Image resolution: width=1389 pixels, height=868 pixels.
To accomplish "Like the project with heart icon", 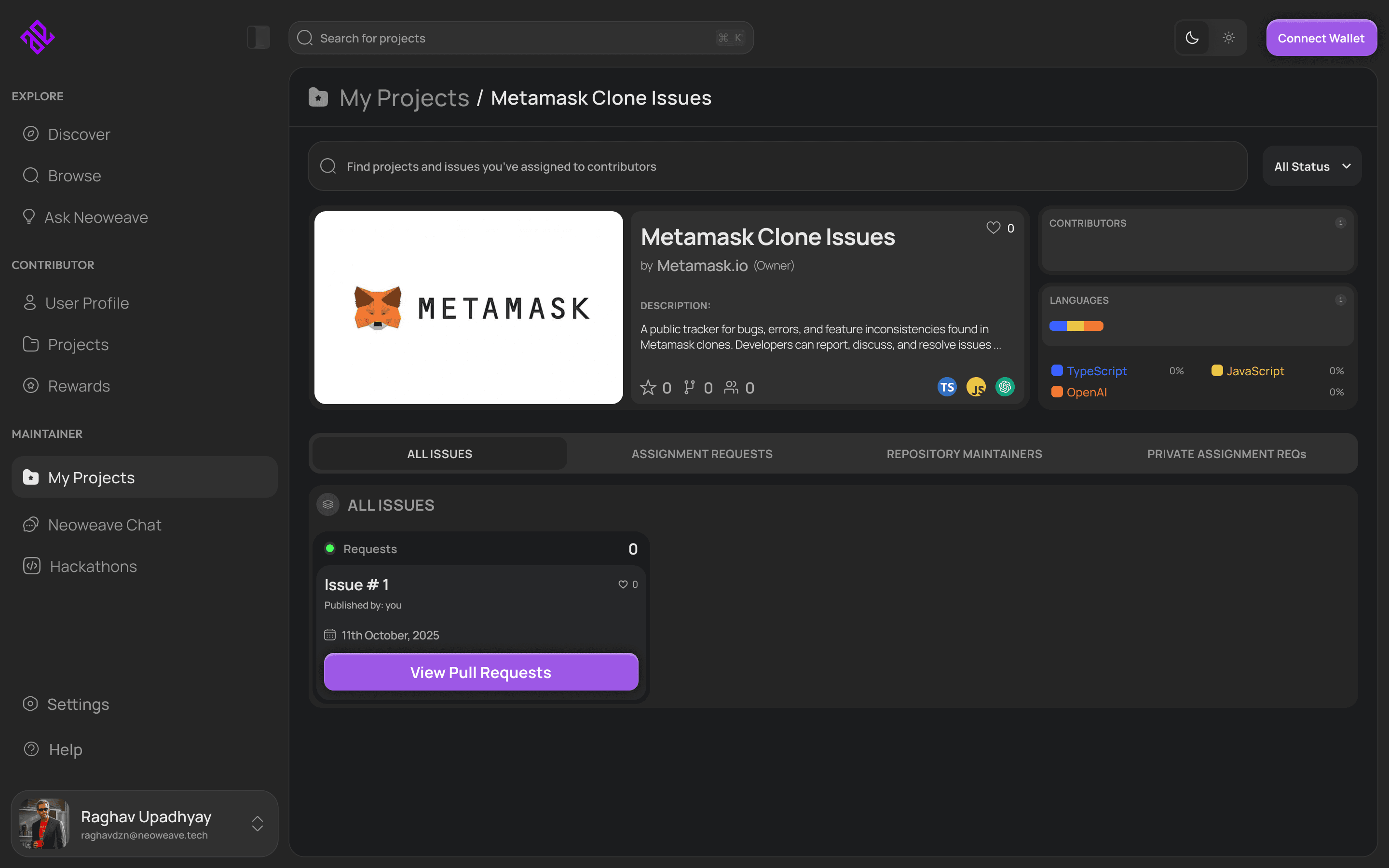I will (993, 228).
